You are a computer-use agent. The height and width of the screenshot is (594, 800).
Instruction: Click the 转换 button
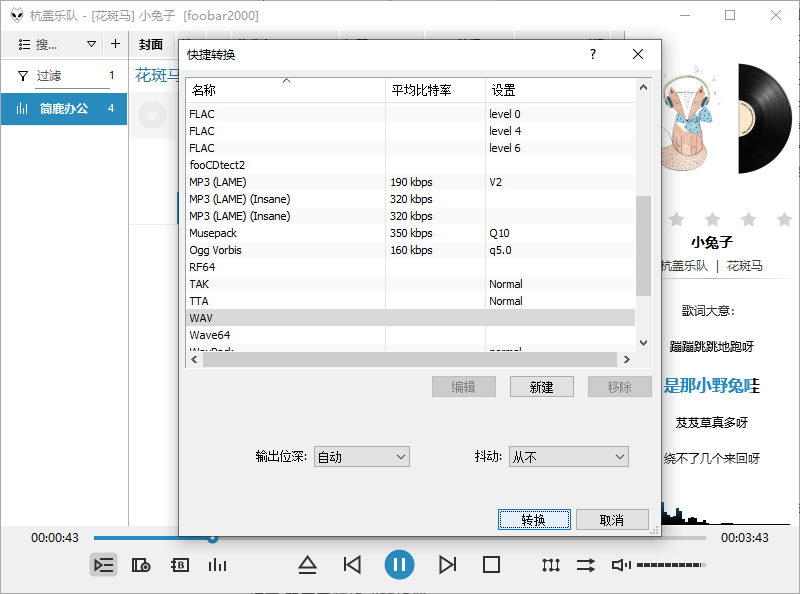tap(534, 520)
